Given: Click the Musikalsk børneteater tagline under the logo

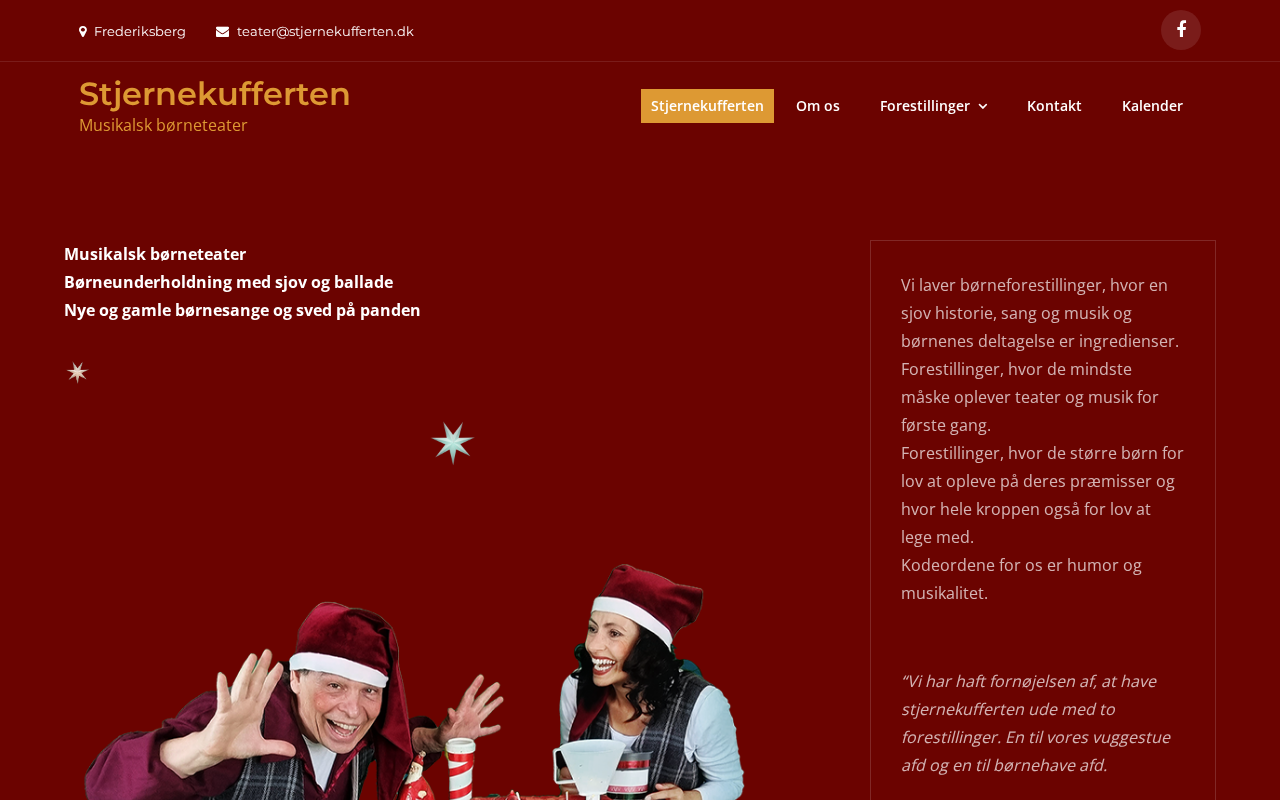Looking at the screenshot, I should (163, 125).
